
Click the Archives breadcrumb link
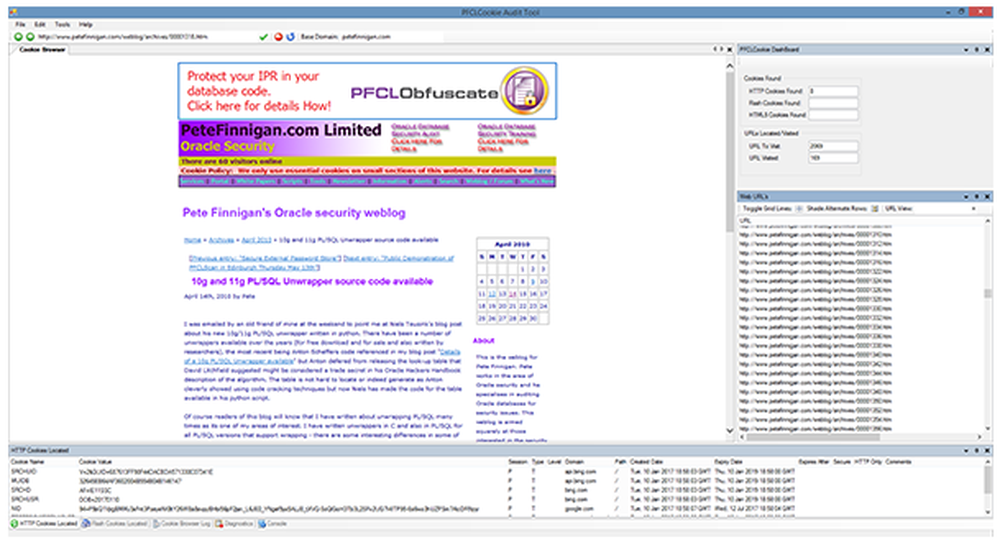click(221, 240)
